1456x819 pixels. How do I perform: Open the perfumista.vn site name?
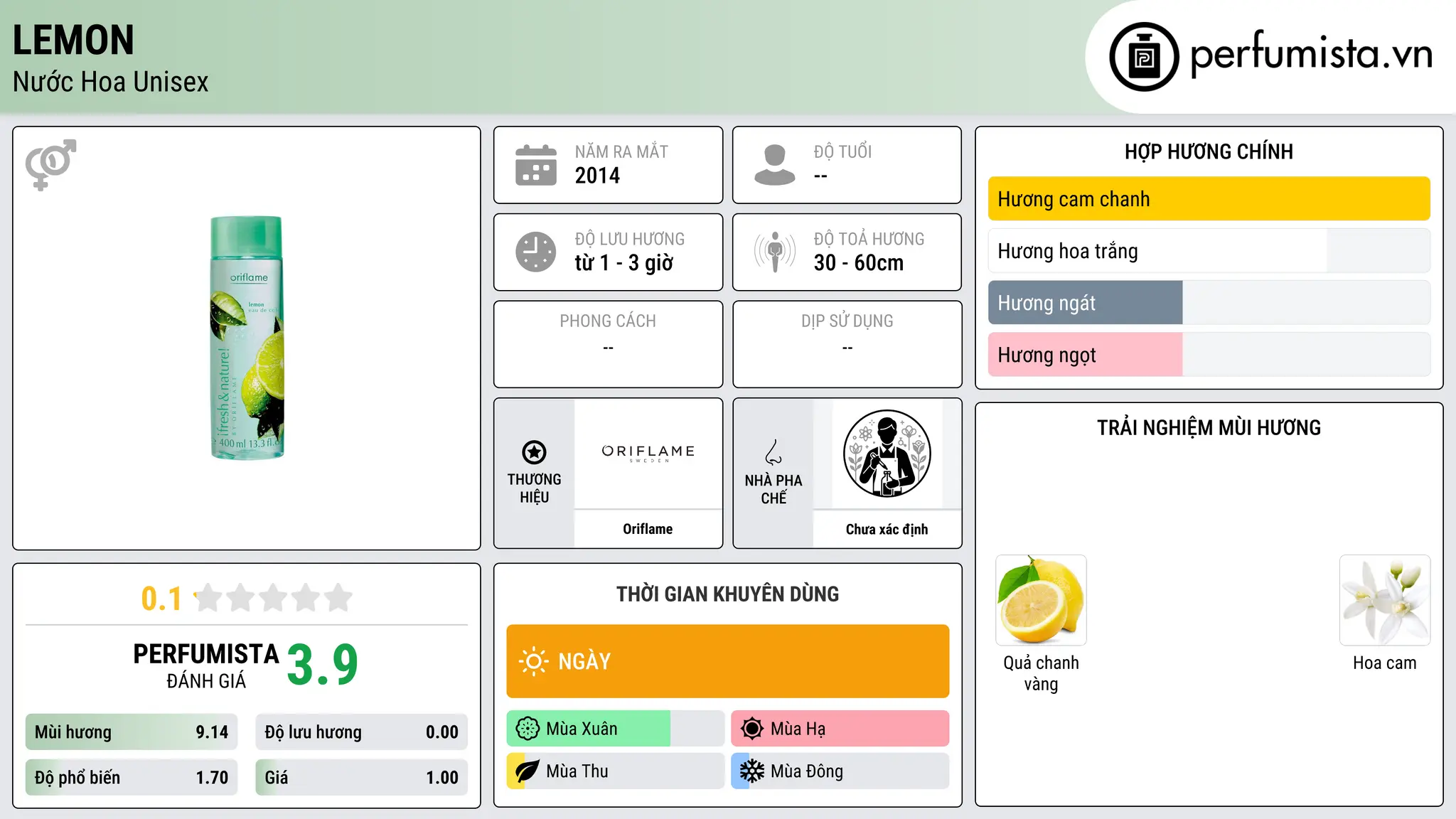pyautogui.click(x=1312, y=54)
